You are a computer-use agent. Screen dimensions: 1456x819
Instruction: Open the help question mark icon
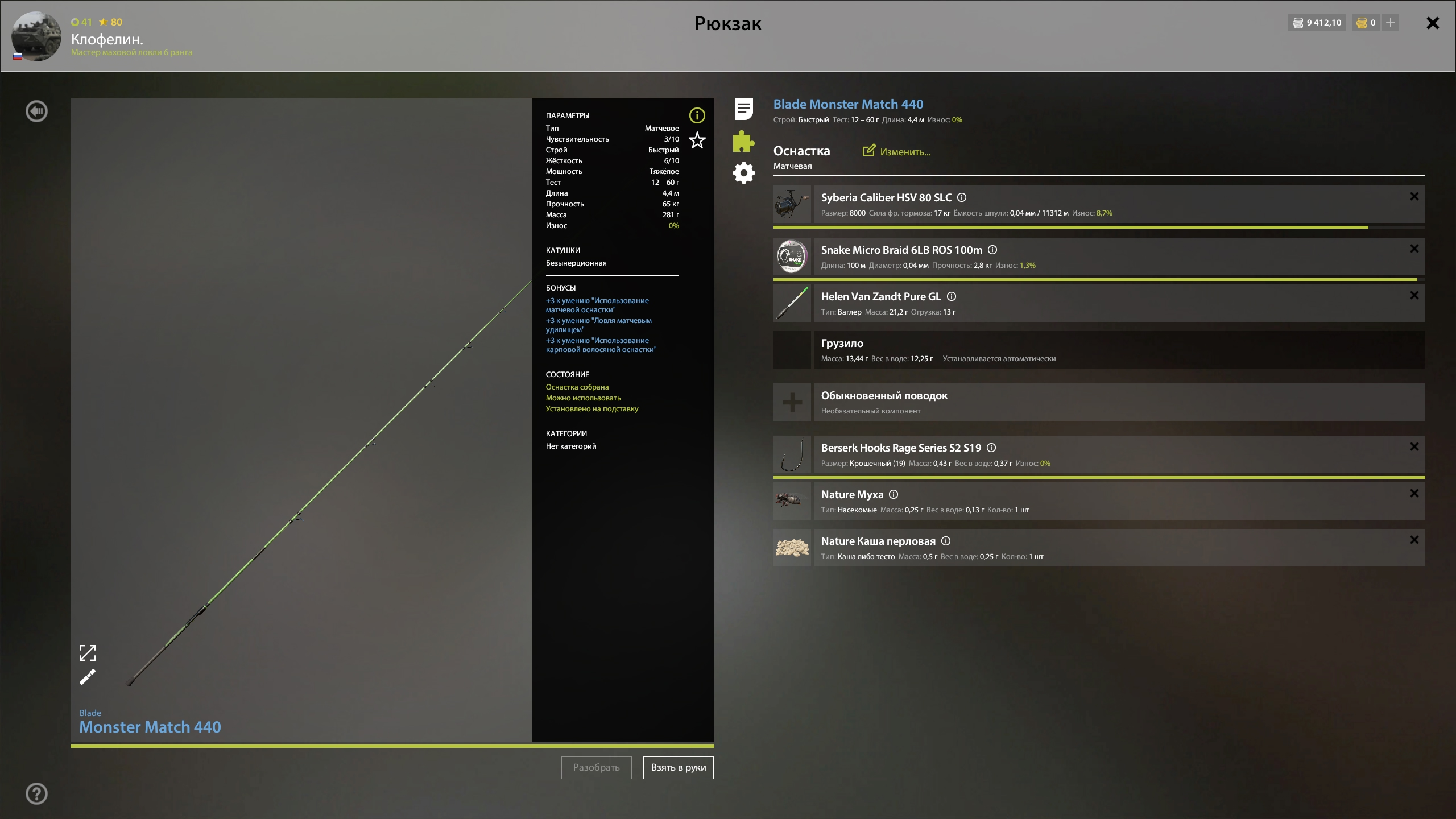37,794
